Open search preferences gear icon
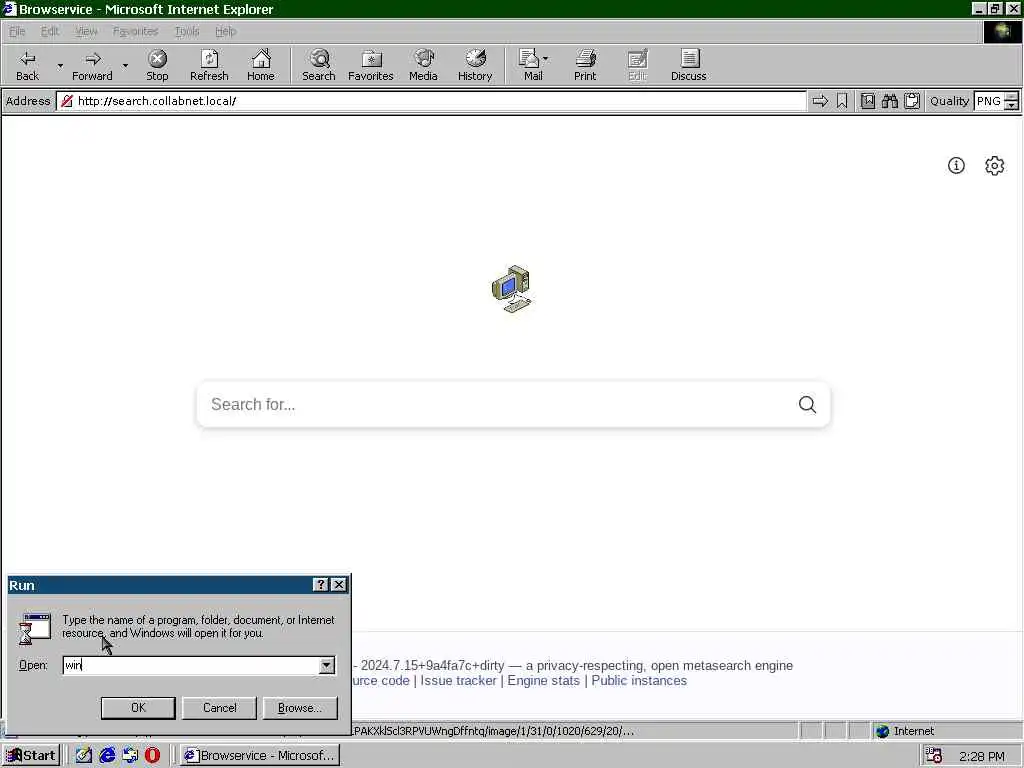This screenshot has width=1024, height=768. [995, 165]
